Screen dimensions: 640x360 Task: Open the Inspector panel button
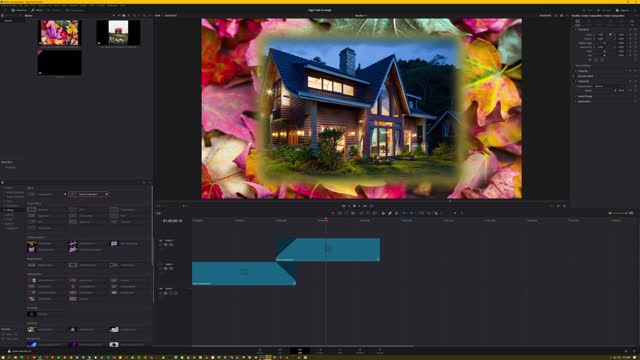pos(623,10)
